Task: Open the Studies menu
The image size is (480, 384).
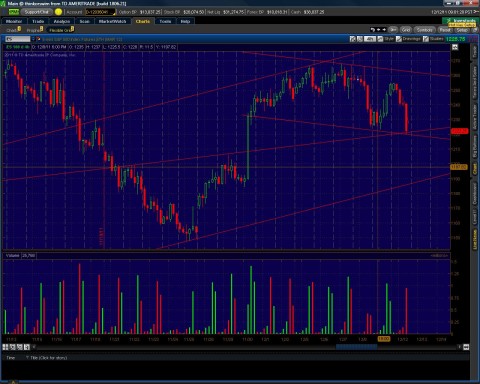Action: [x=433, y=39]
